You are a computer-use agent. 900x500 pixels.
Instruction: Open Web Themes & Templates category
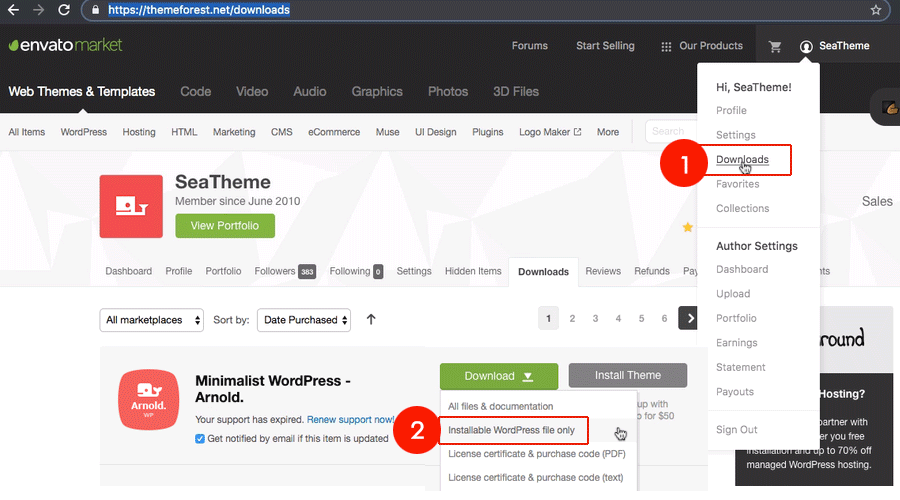[82, 91]
